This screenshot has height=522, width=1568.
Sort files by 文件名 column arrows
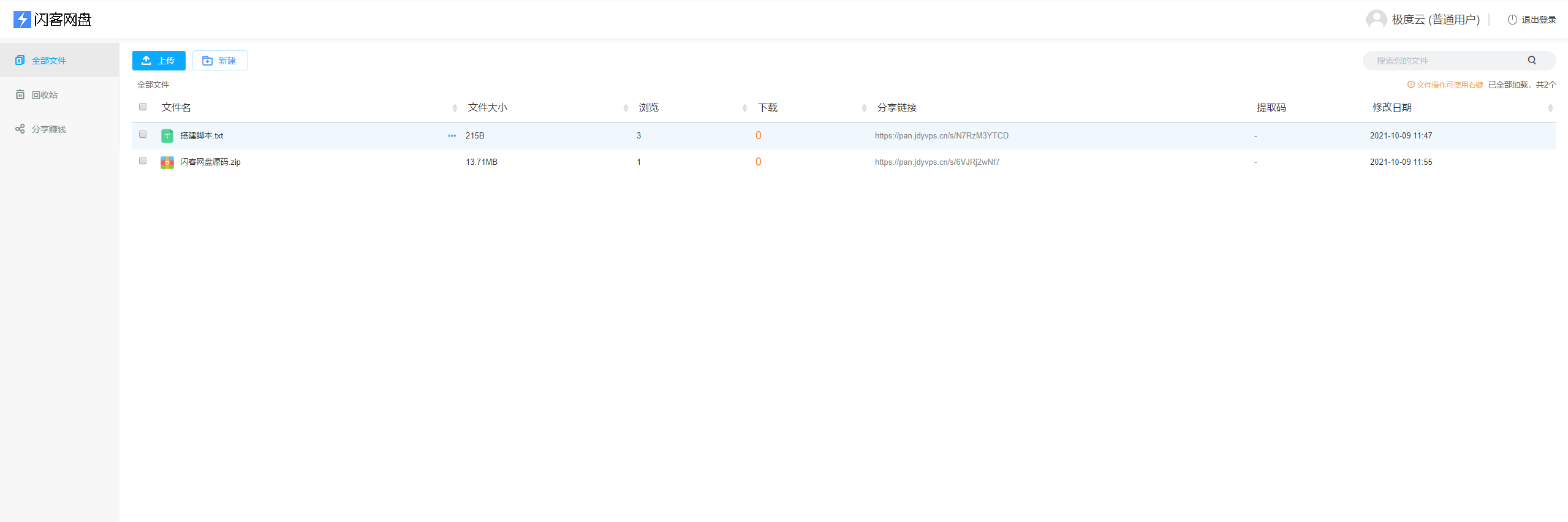(x=455, y=108)
